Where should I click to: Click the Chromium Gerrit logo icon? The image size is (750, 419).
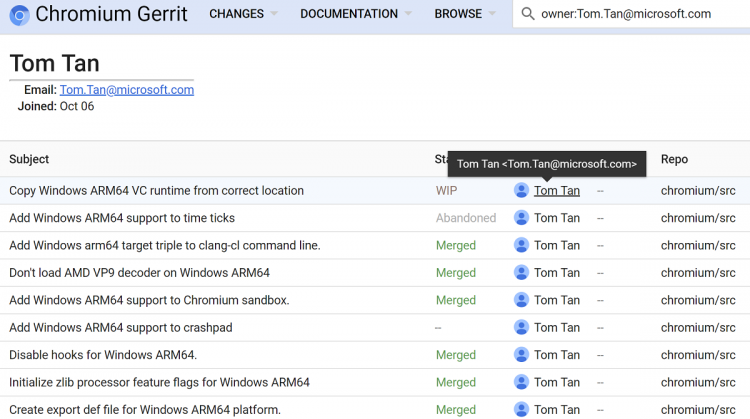(19, 15)
